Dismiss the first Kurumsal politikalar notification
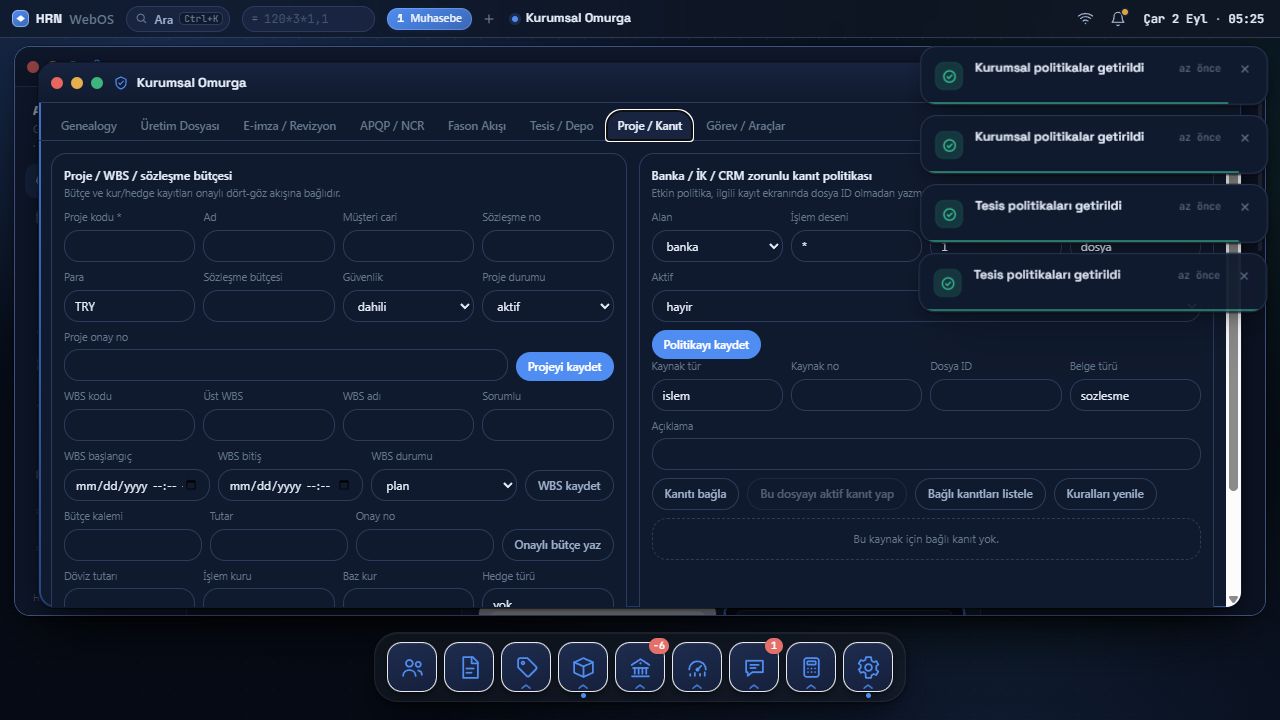Image resolution: width=1280 pixels, height=720 pixels. click(1245, 69)
